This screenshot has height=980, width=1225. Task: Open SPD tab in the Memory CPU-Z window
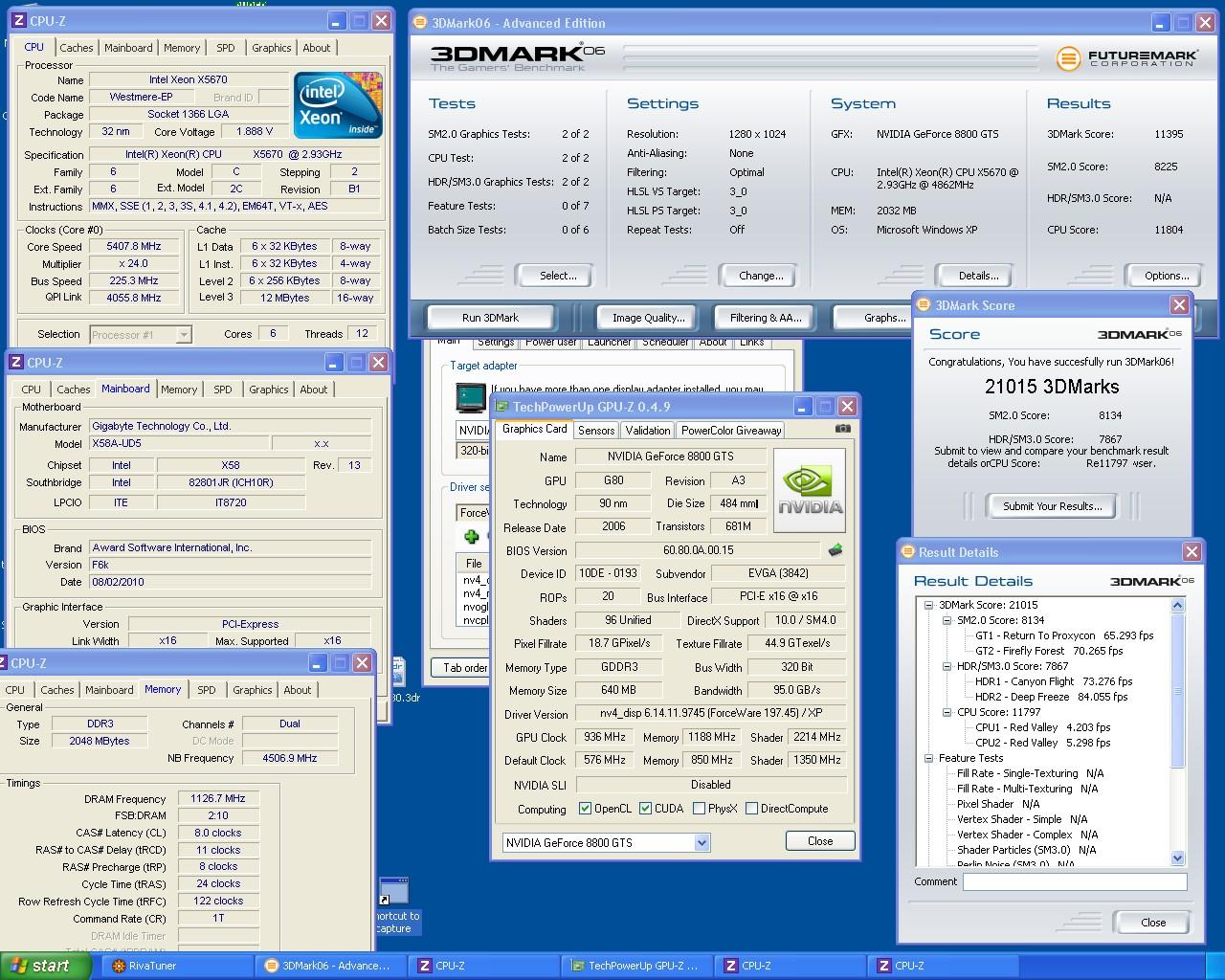click(x=206, y=690)
